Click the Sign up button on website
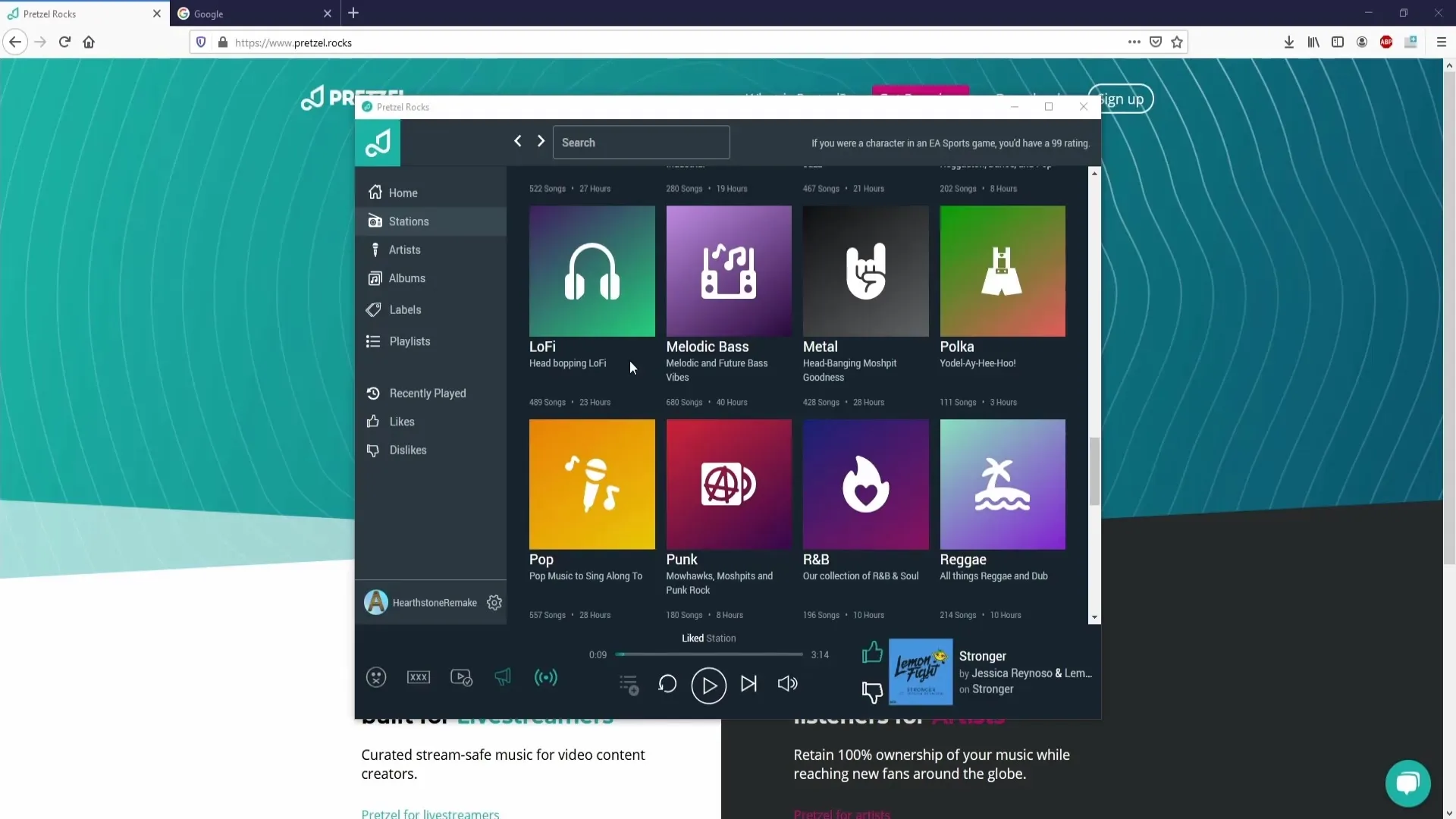 pos(1121,99)
